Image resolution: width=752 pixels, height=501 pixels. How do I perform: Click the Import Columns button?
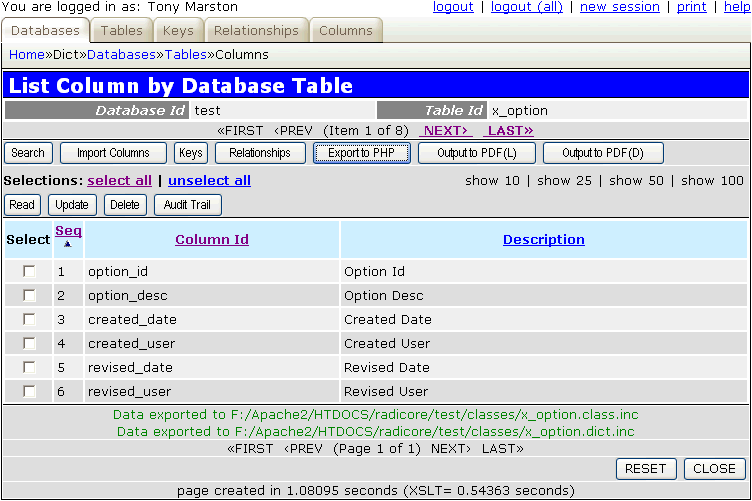[113, 153]
